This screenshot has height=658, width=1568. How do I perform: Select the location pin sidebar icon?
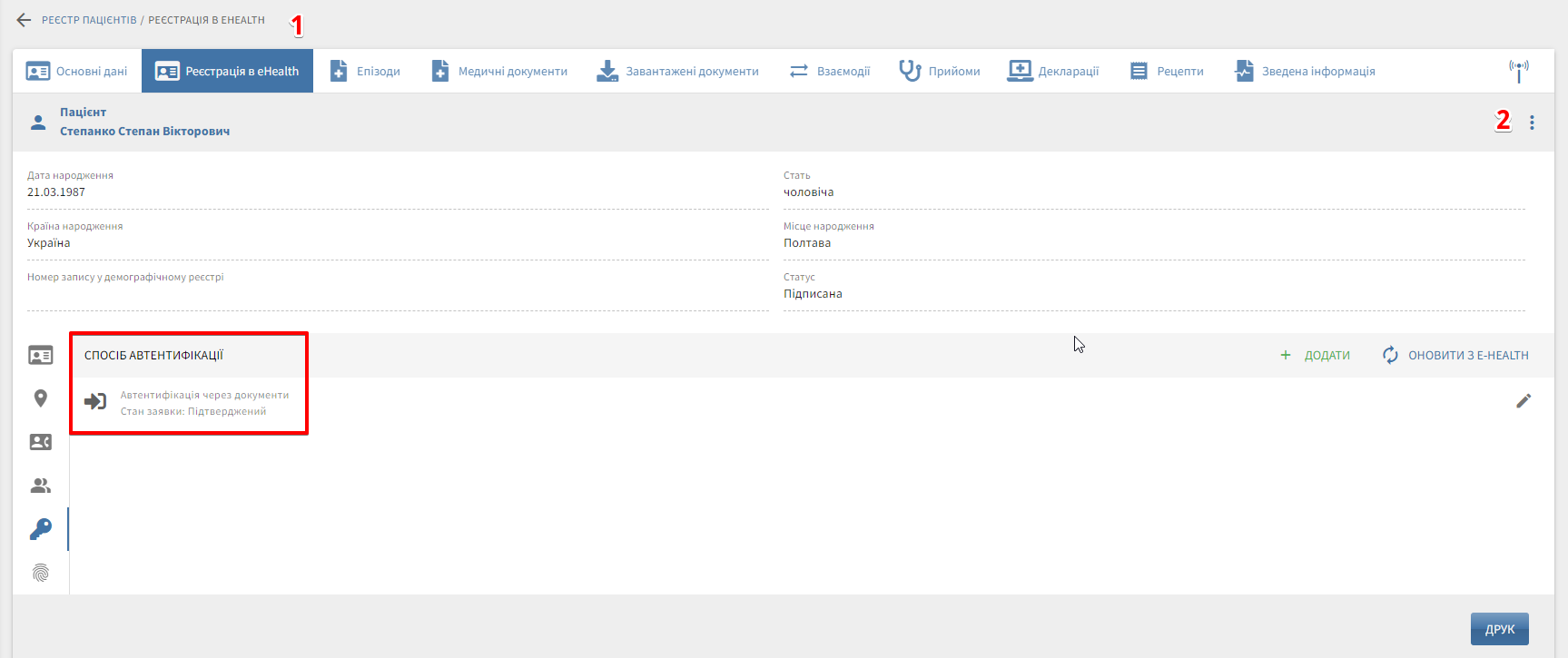tap(41, 398)
